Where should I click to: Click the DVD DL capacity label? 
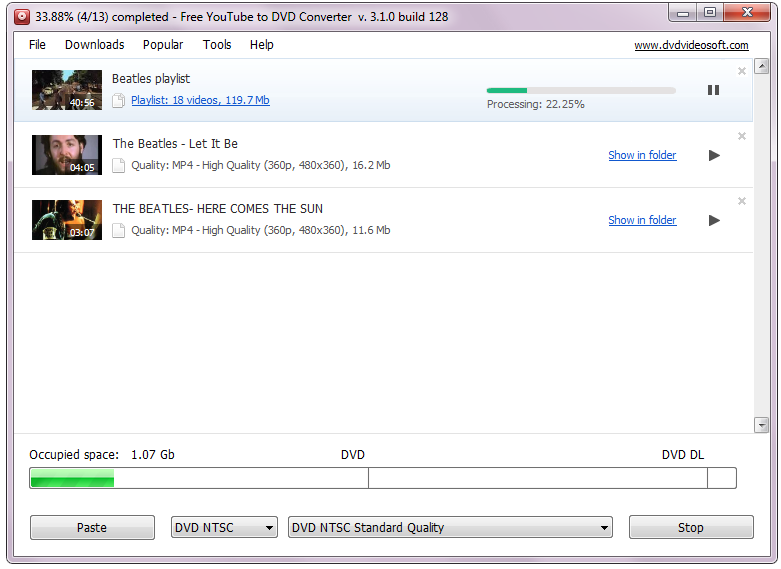[x=682, y=455]
